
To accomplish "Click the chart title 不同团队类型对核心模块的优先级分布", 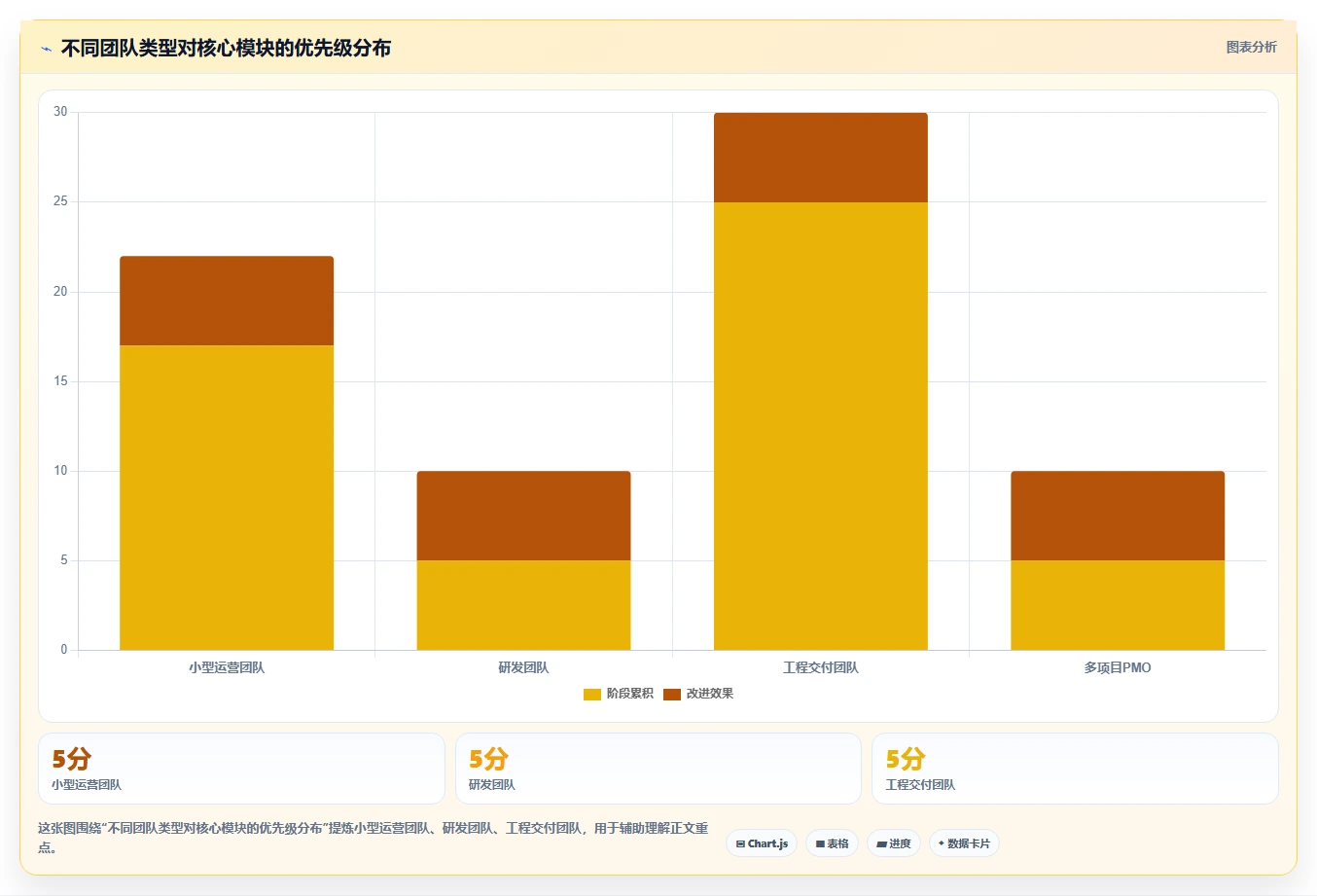I will pyautogui.click(x=226, y=48).
